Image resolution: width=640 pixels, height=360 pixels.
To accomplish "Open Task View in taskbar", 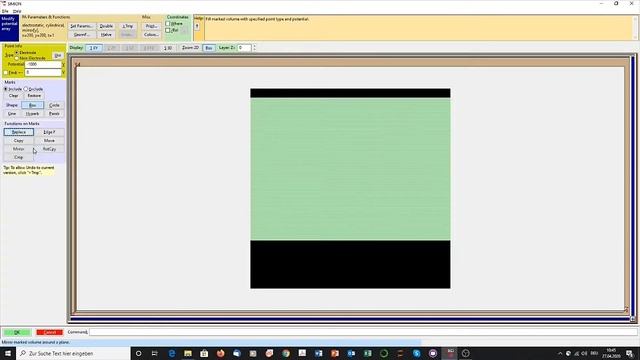I will click(155, 353).
